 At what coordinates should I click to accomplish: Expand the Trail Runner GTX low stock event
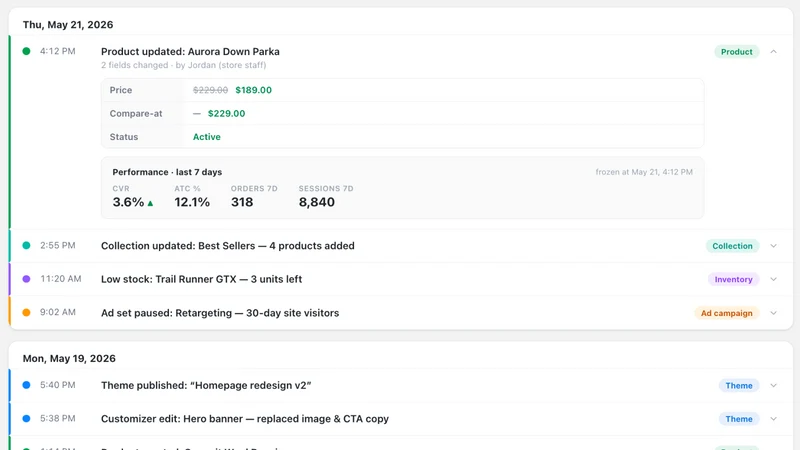[x=773, y=279]
